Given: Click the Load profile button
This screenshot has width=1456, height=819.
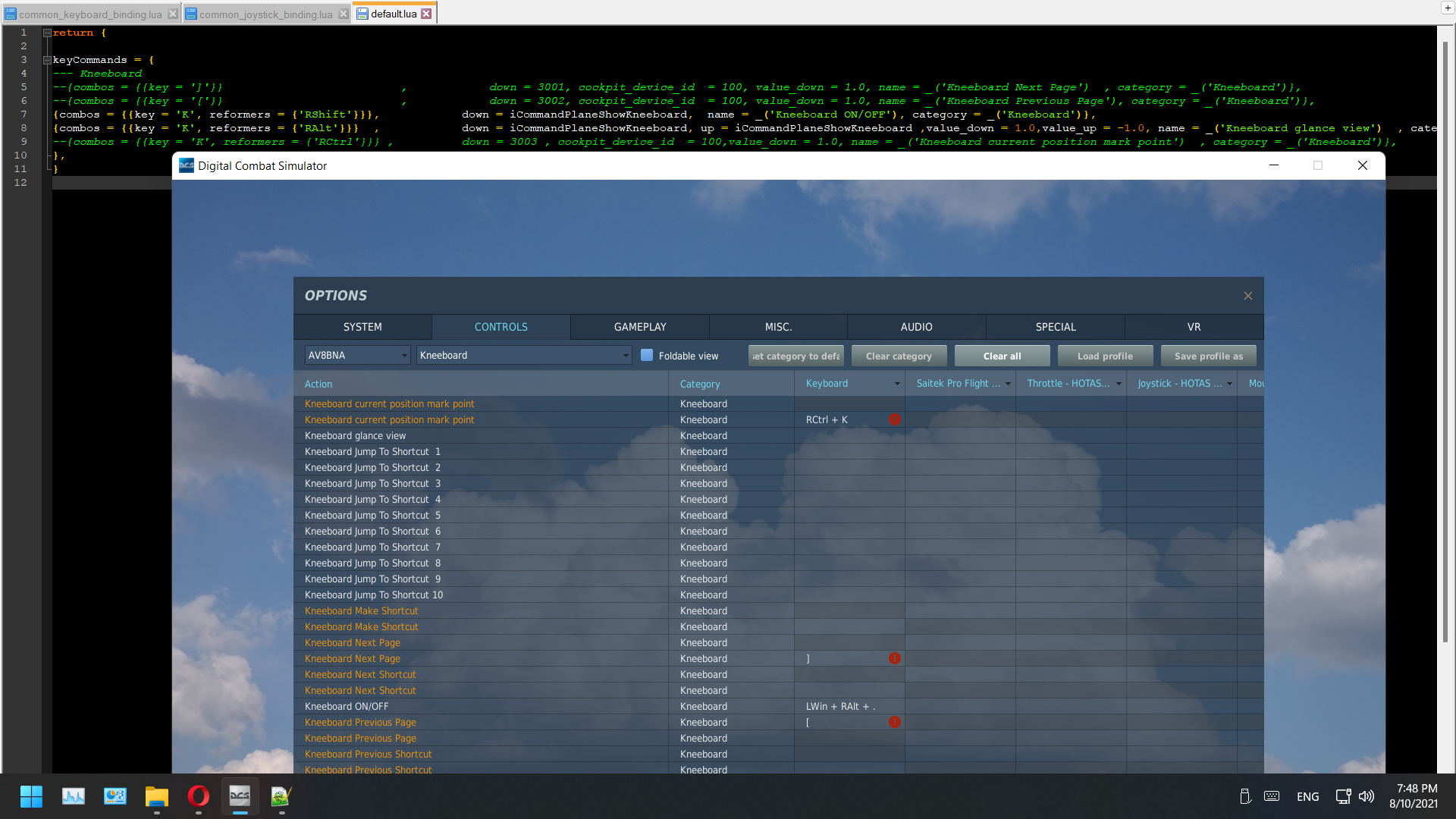Looking at the screenshot, I should point(1105,356).
